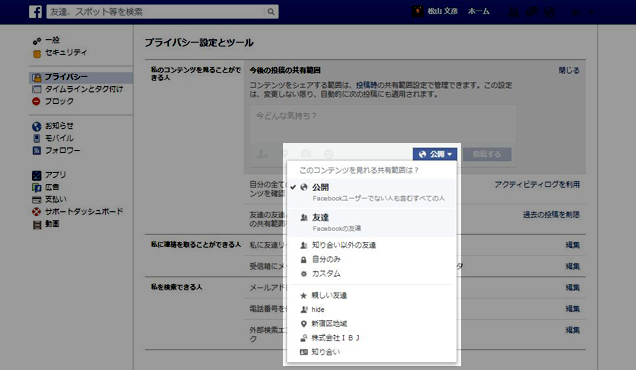636x370 pixels.
Task: Go to ホーム in the top bar
Action: click(x=479, y=11)
